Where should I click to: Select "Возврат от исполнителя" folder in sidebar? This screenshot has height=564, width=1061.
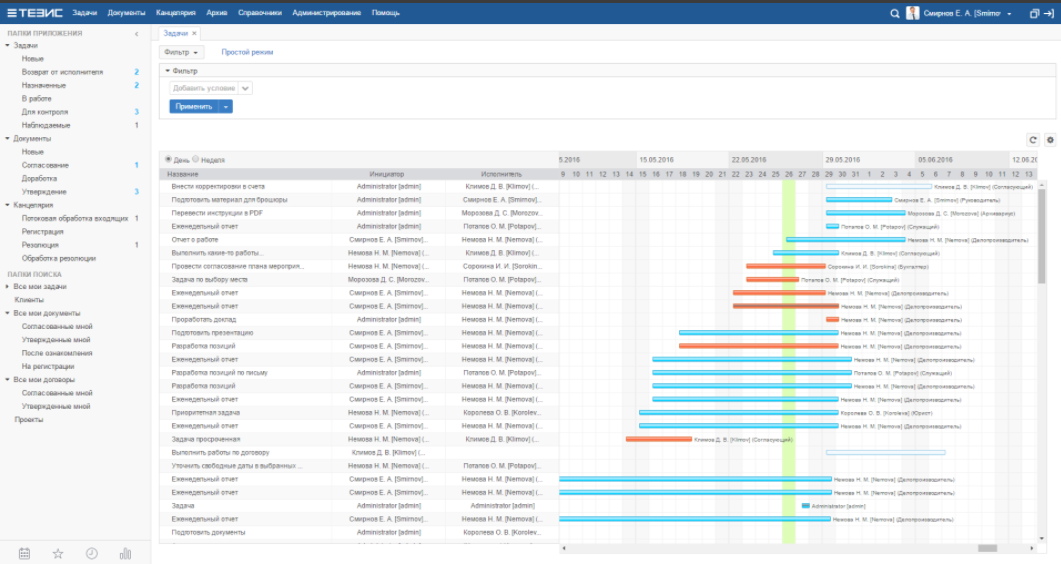pyautogui.click(x=62, y=72)
